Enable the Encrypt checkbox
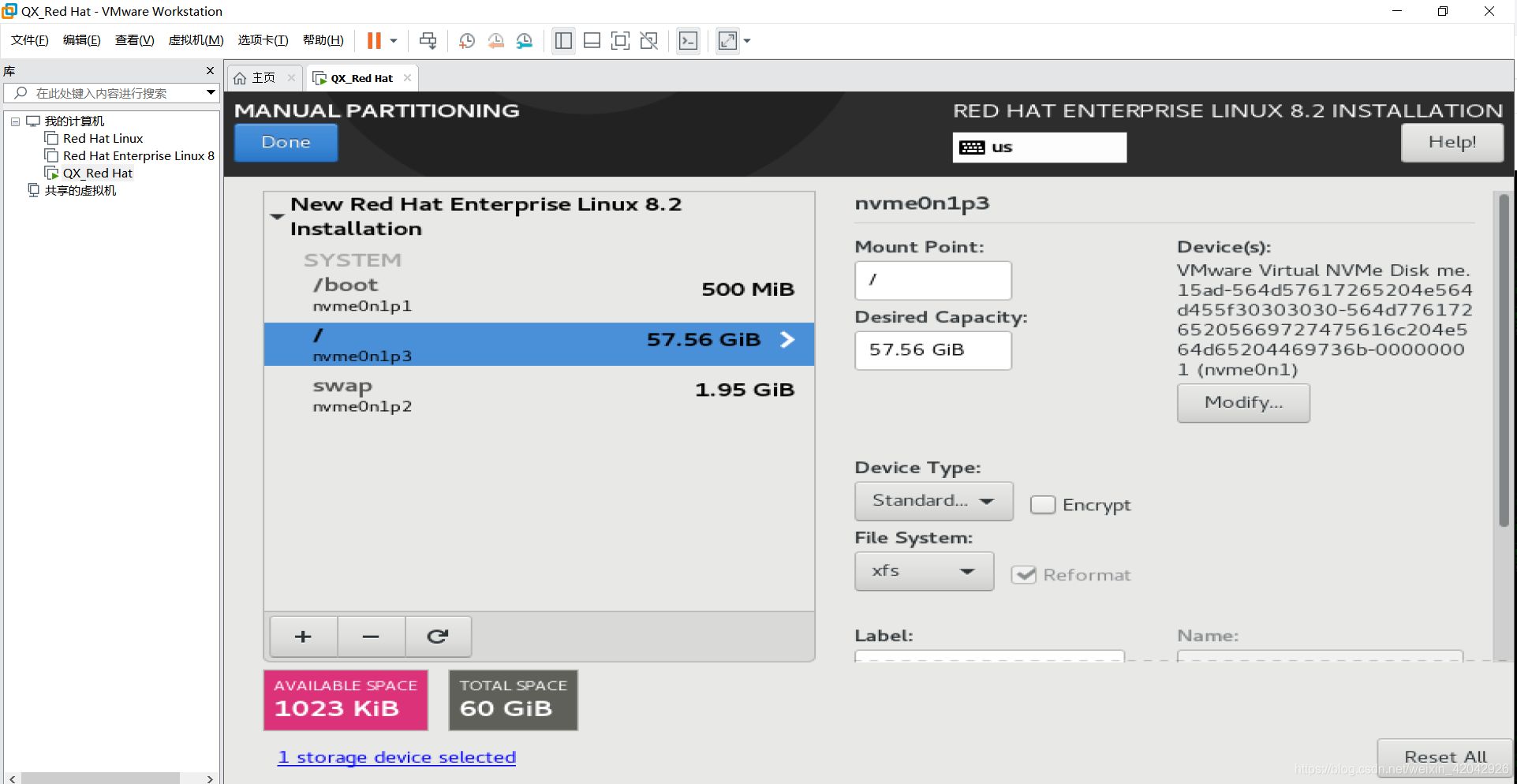This screenshot has height=784, width=1517. pyautogui.click(x=1042, y=505)
